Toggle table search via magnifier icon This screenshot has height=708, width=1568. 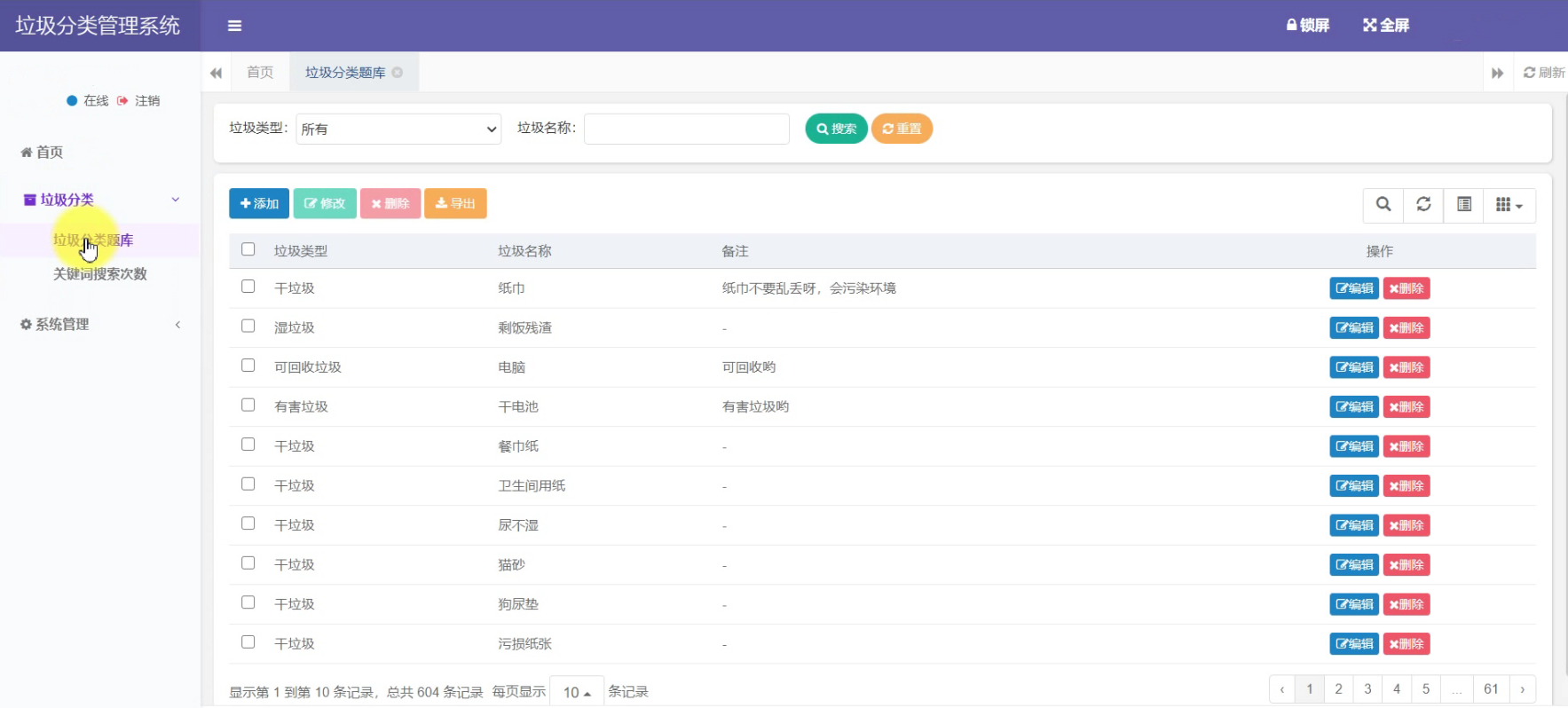1383,205
